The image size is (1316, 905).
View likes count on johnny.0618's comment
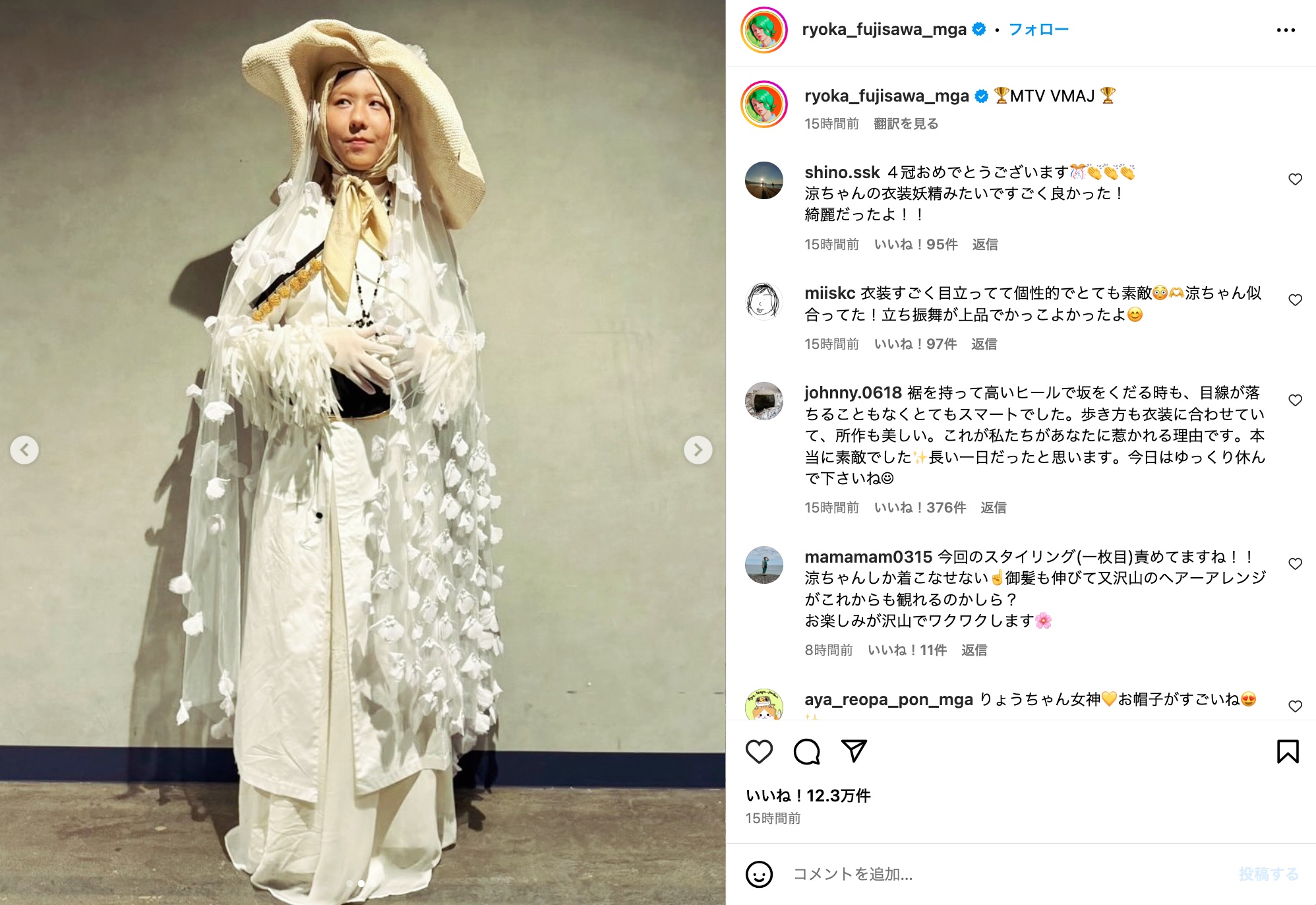920,507
